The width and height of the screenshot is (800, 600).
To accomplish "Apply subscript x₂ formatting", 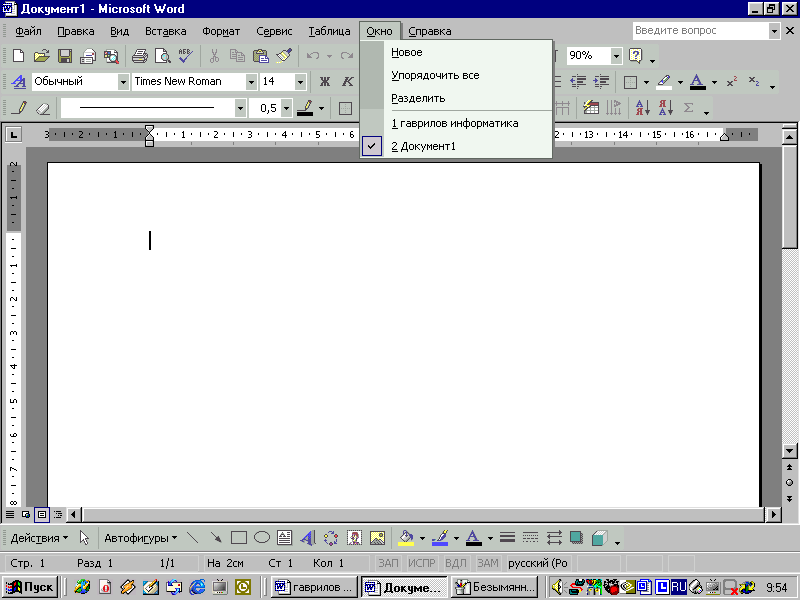I will [754, 82].
